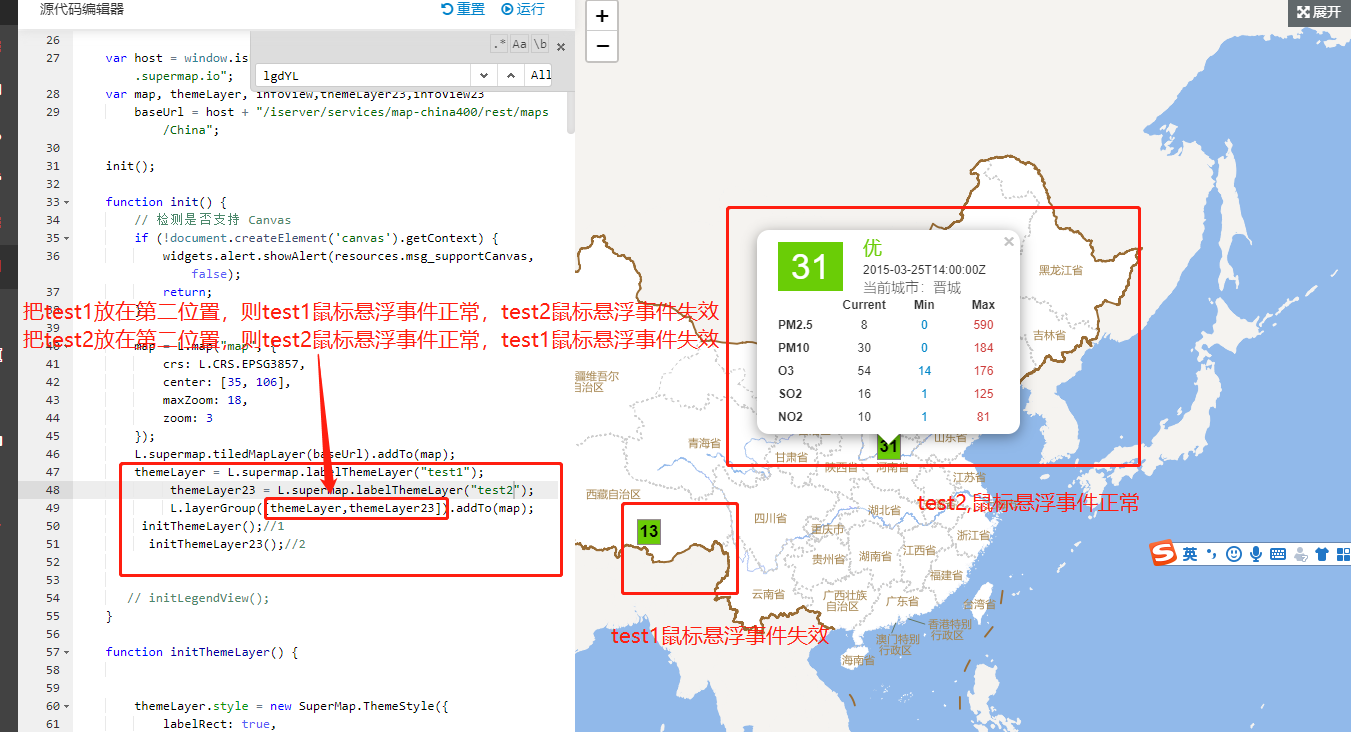Viewport: 1351px width, 732px height.
Task: Toggle punctuation mode in IME bar
Action: [1212, 554]
